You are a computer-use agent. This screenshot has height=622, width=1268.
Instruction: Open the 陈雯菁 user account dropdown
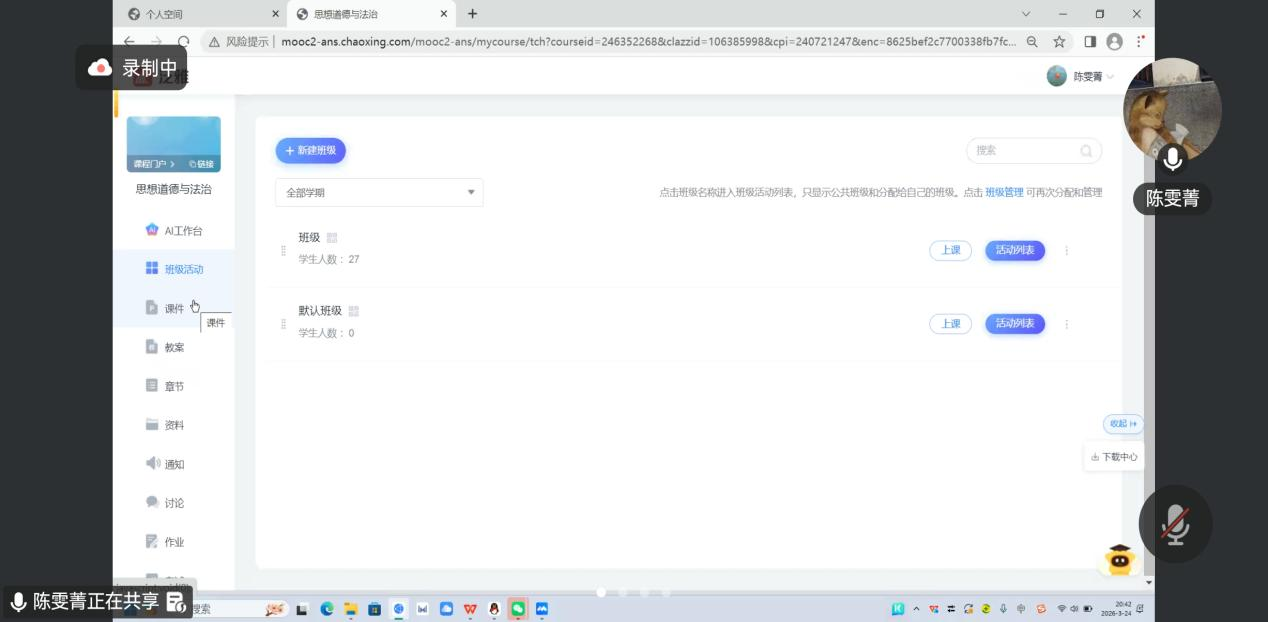pyautogui.click(x=1080, y=76)
